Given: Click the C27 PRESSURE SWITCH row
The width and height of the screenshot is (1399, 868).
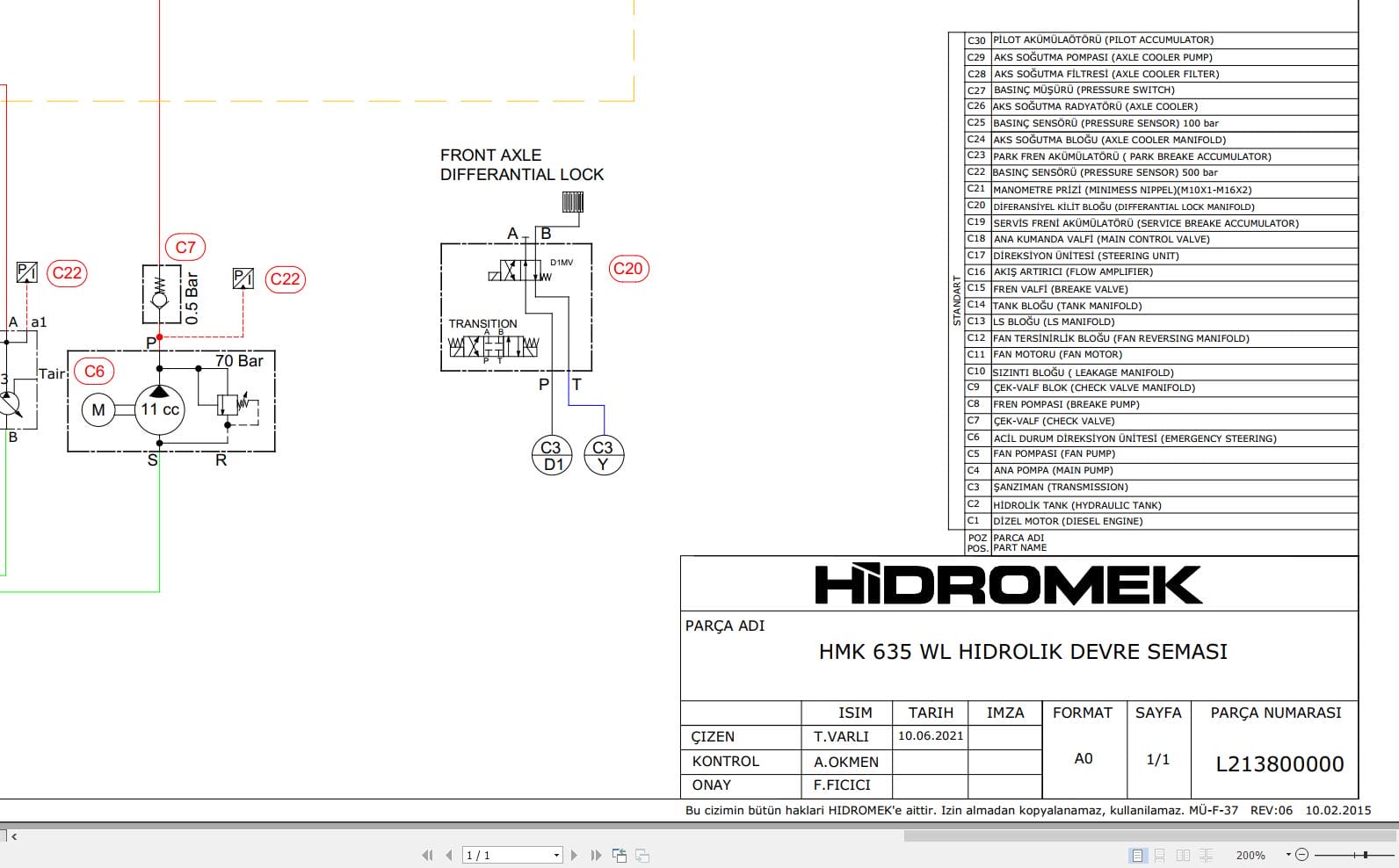Looking at the screenshot, I should [1162, 90].
